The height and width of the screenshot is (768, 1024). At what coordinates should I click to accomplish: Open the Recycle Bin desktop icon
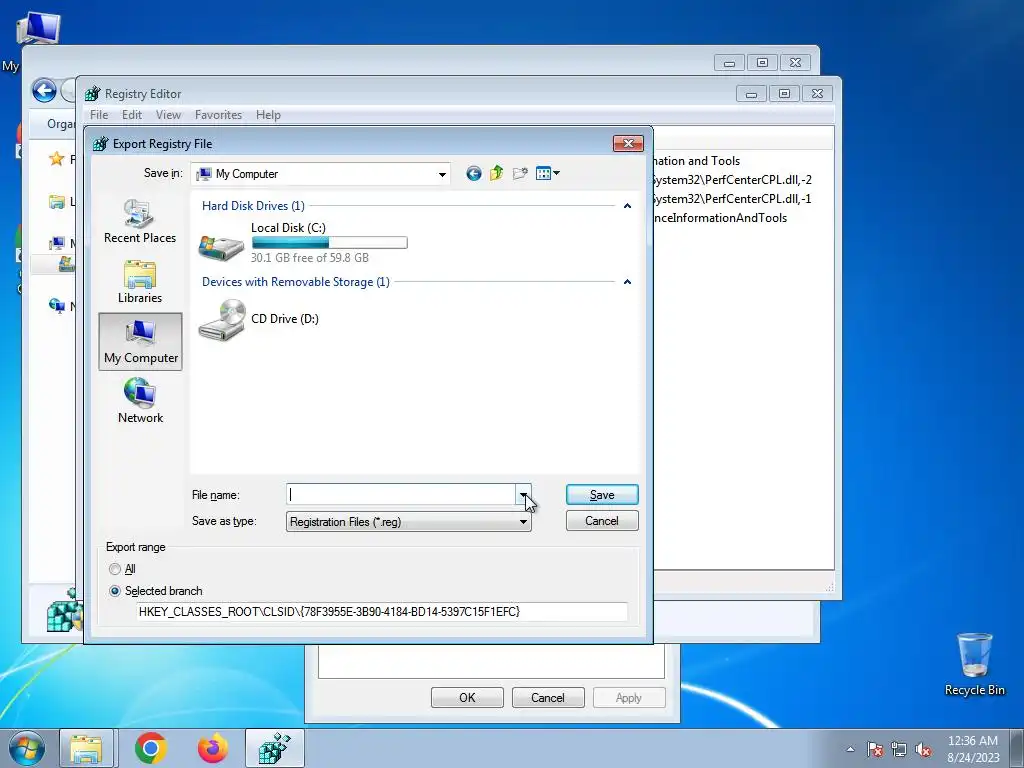click(974, 664)
